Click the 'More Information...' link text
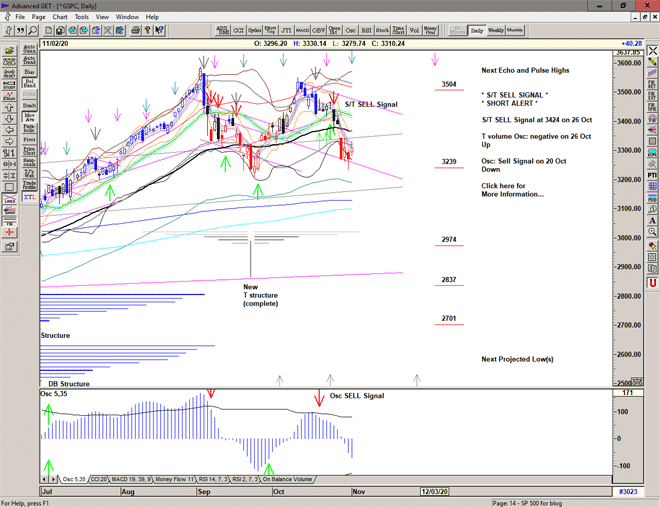The image size is (660, 507). [512, 194]
